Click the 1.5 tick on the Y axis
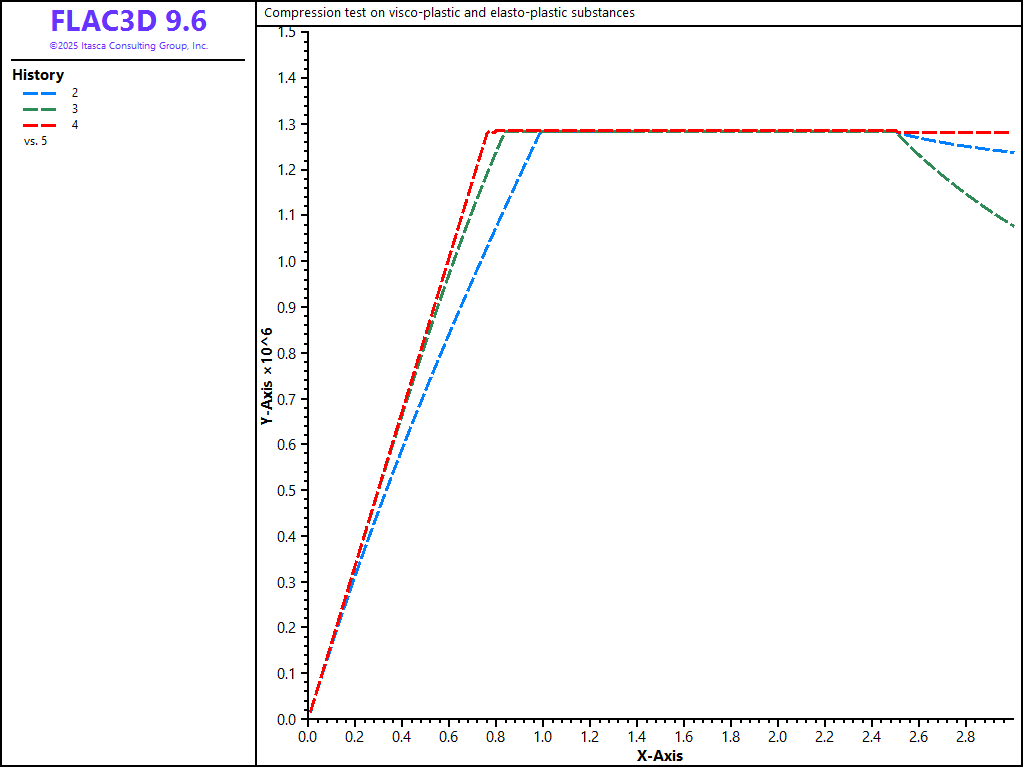The width and height of the screenshot is (1024, 768). coord(286,33)
